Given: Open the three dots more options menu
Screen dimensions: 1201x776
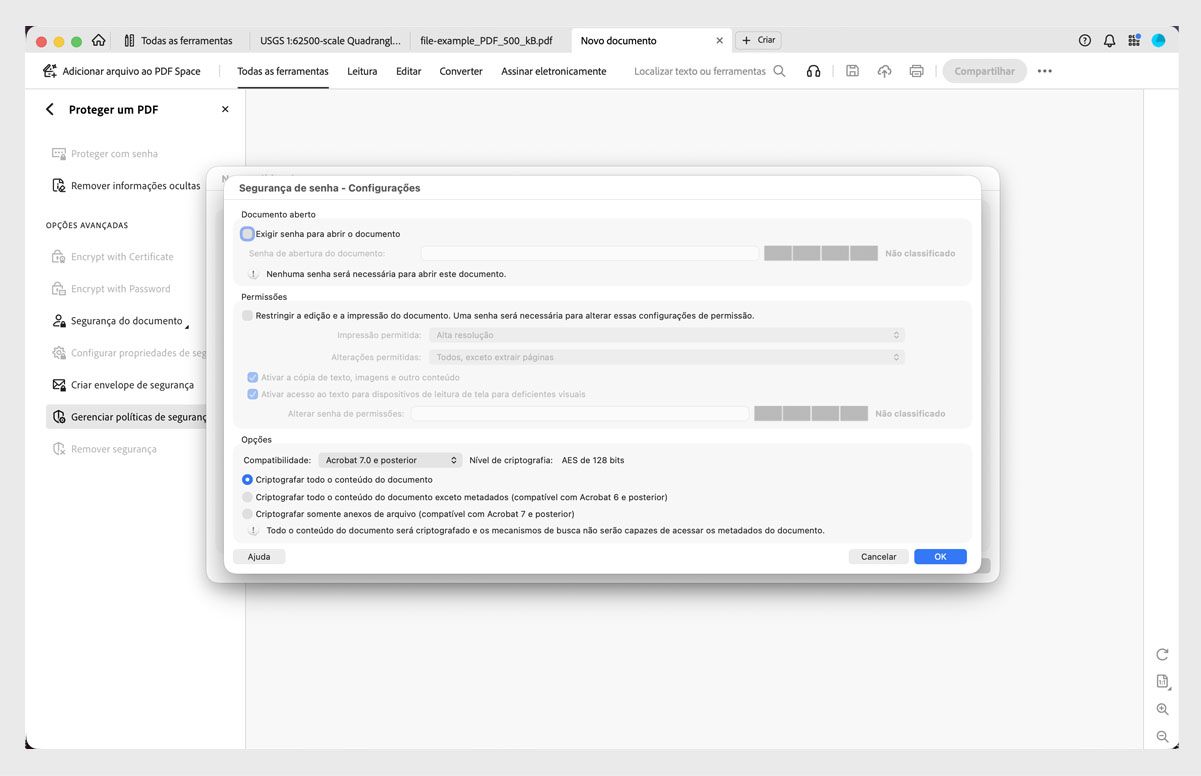Looking at the screenshot, I should point(1045,71).
